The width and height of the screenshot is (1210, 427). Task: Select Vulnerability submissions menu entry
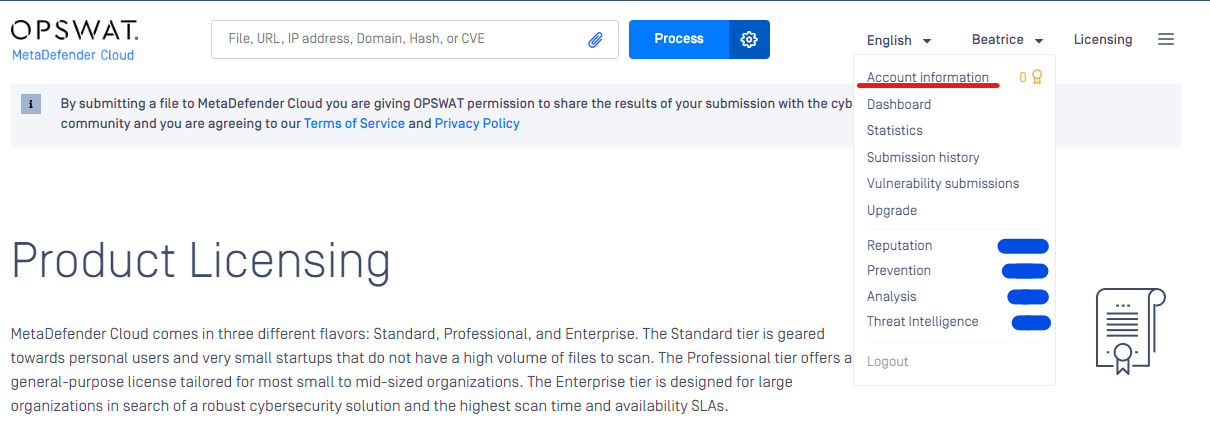click(x=943, y=183)
